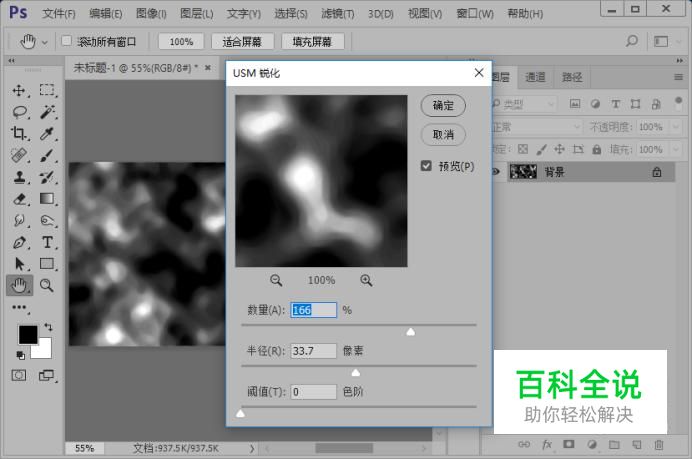Add a layer mask
Screen dimensions: 692x459
pyautogui.click(x=569, y=444)
